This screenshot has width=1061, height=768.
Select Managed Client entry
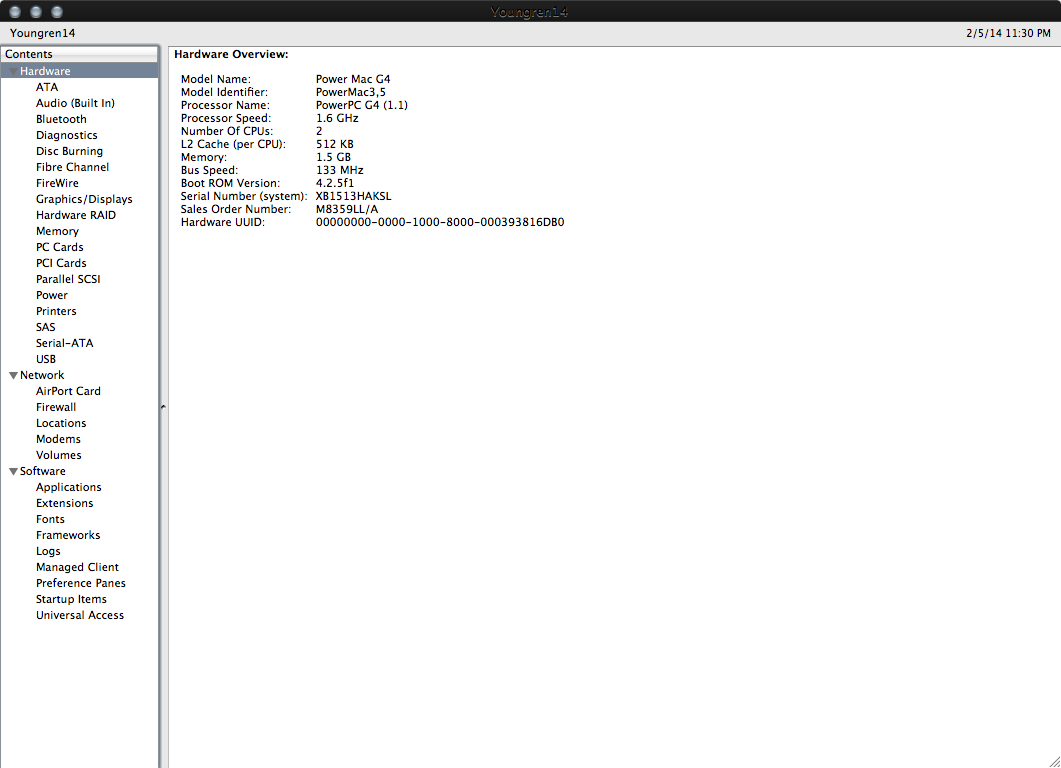point(77,567)
